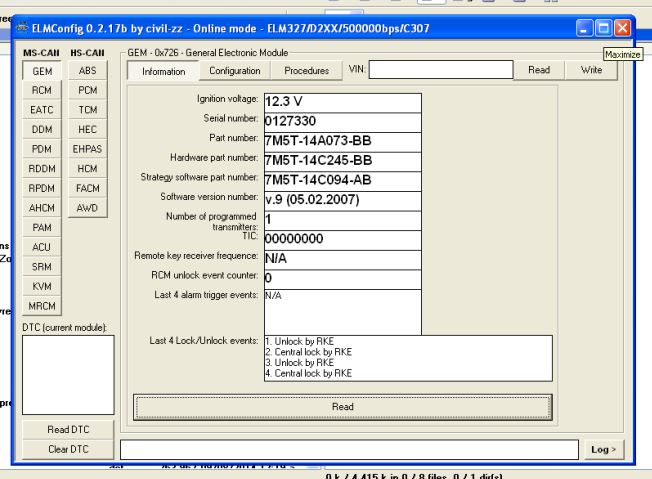Open the AWD module
Image resolution: width=652 pixels, height=479 pixels.
pos(87,207)
